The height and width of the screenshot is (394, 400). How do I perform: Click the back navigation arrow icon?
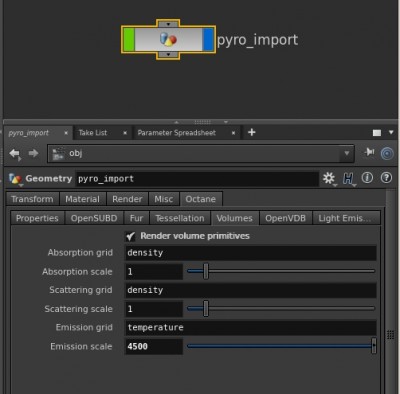(14, 154)
